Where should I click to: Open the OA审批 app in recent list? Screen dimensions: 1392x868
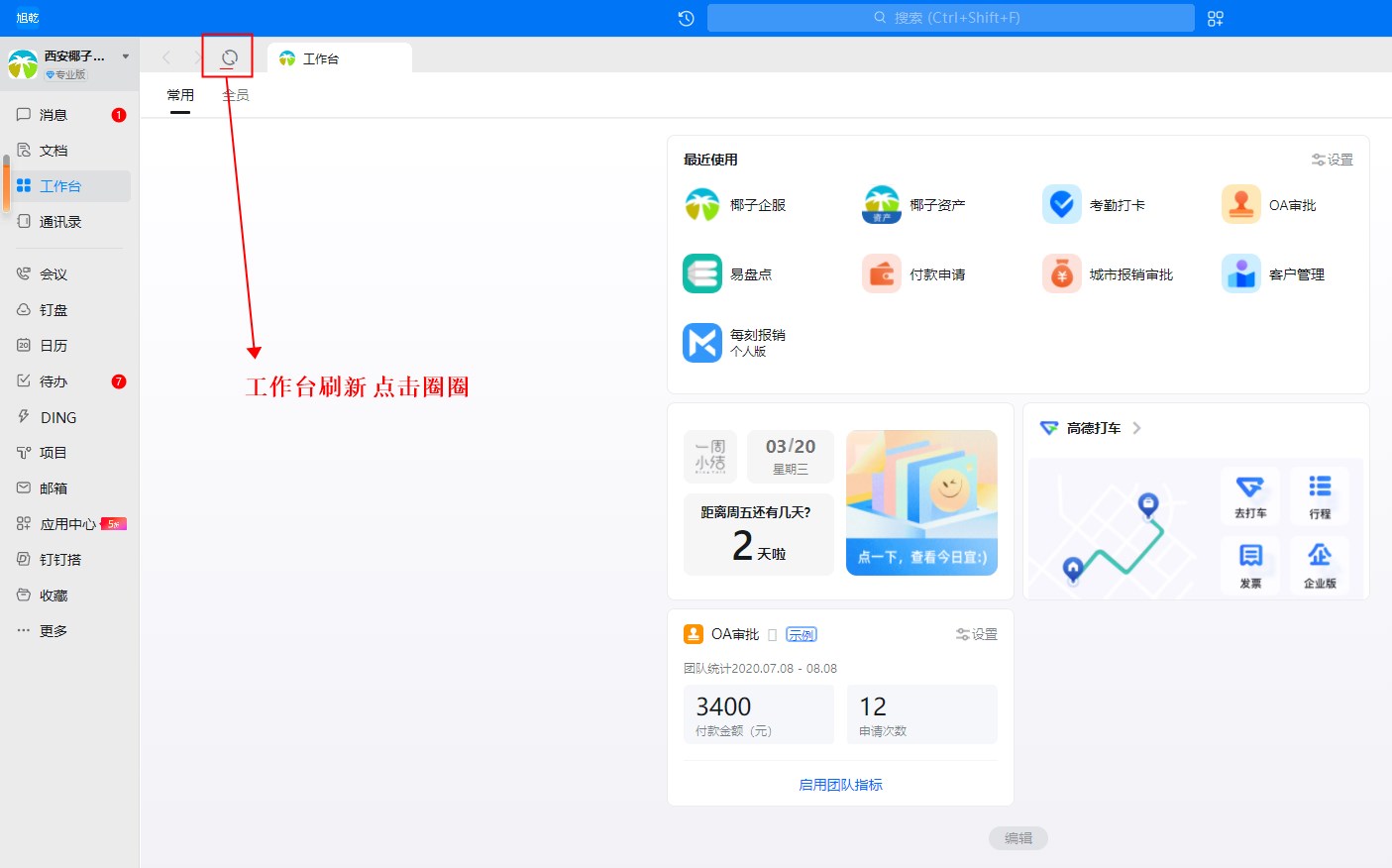coord(1269,205)
